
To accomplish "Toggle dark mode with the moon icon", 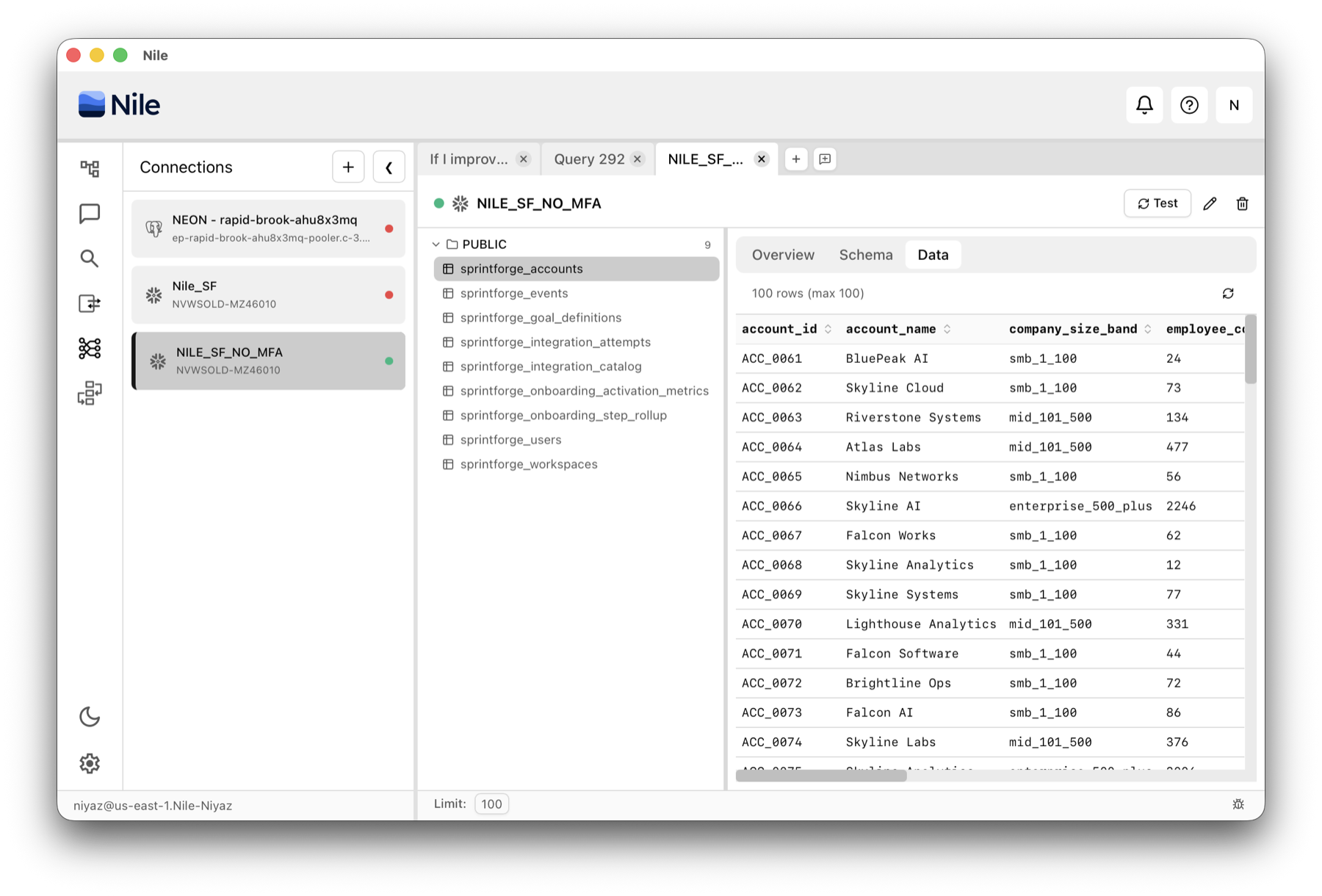I will click(x=90, y=717).
